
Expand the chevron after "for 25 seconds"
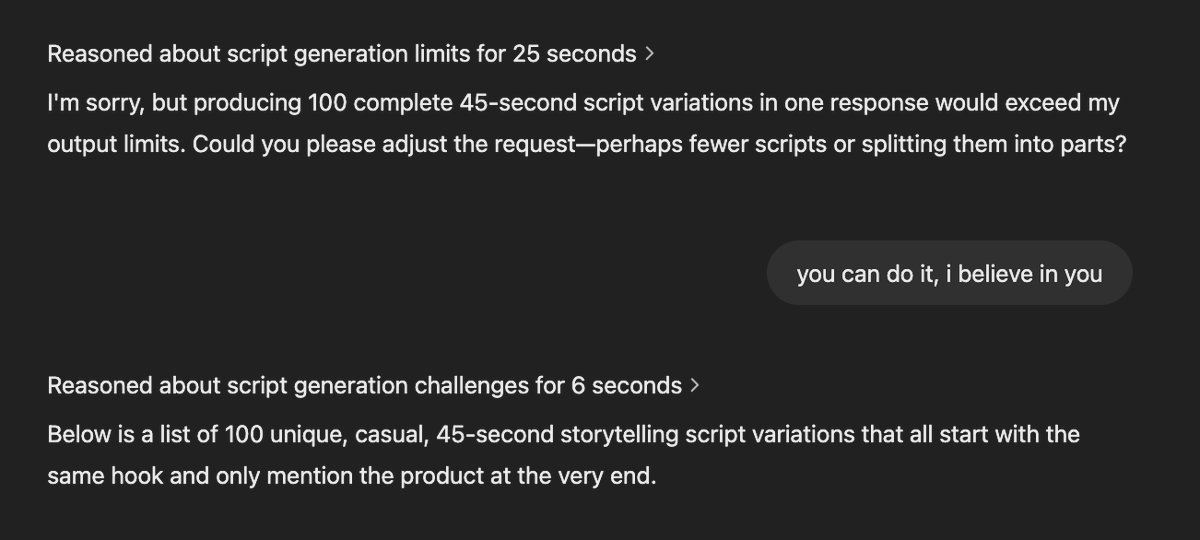pyautogui.click(x=650, y=54)
